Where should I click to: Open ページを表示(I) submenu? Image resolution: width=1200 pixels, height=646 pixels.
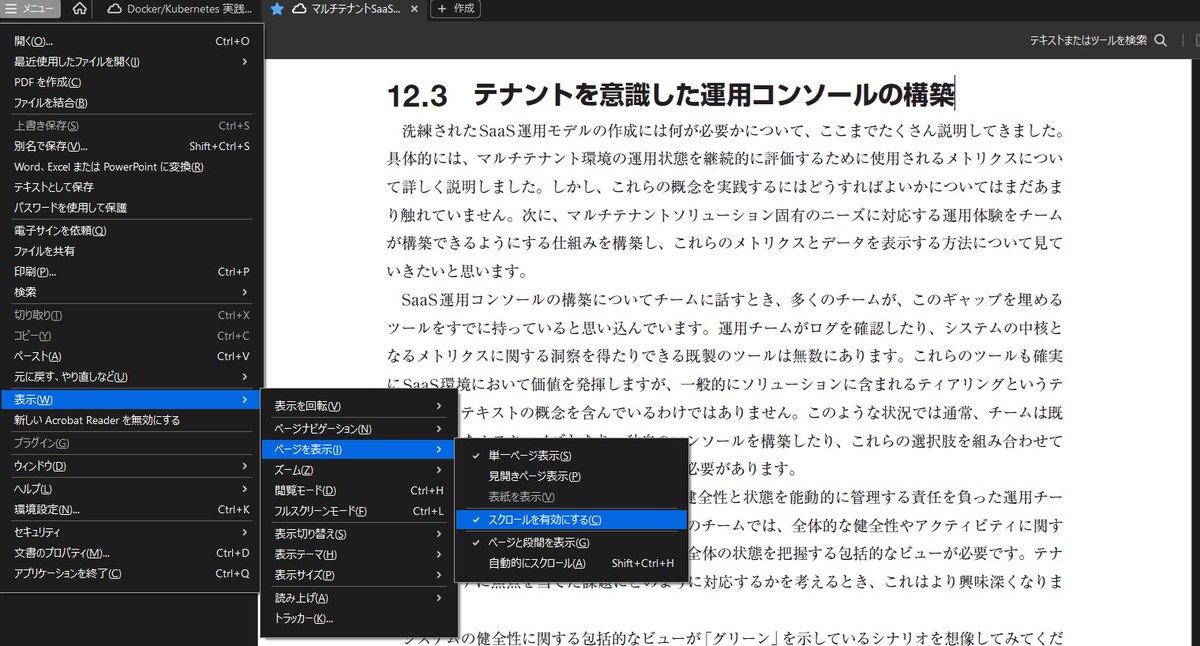pyautogui.click(x=359, y=450)
